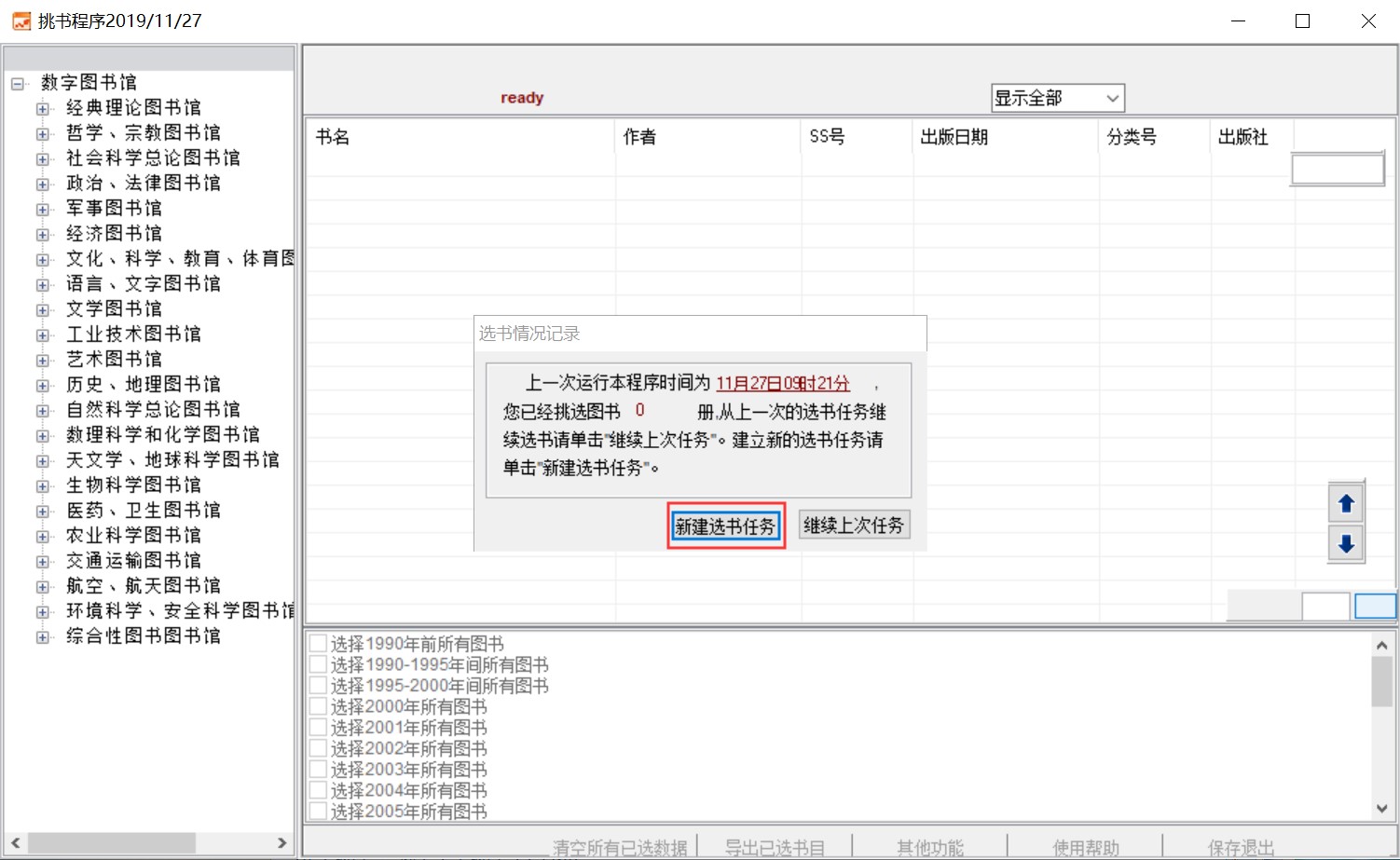Screen dimensions: 1400x860
Task: Expand the 文学图书馆 tree node
Action: tap(43, 310)
